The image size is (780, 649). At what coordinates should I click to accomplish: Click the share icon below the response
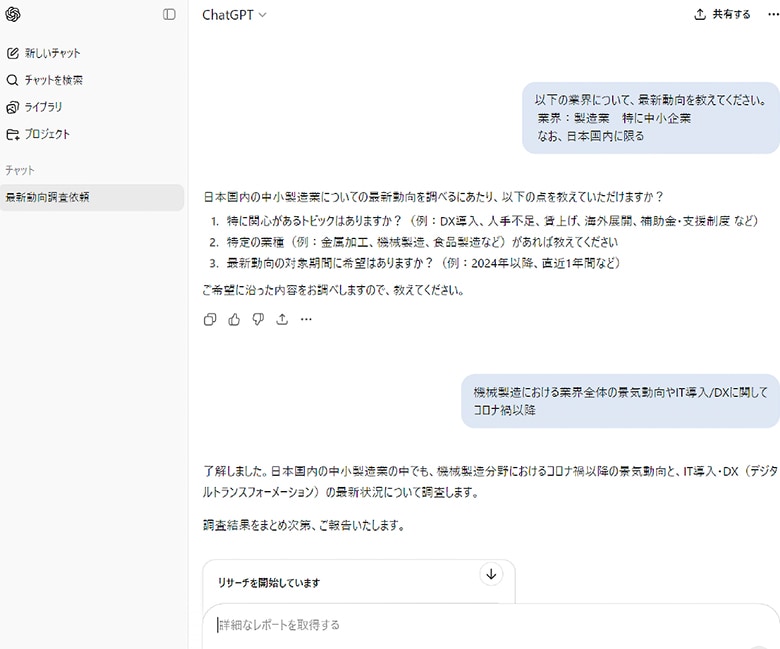pos(282,320)
